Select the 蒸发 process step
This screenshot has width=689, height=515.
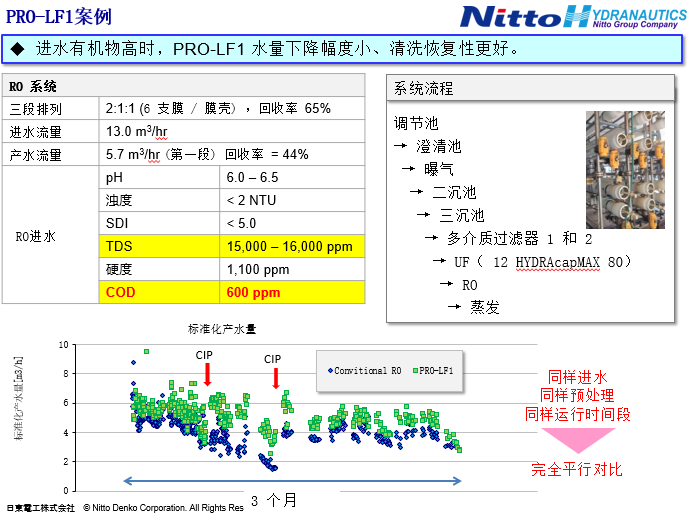pos(485,307)
